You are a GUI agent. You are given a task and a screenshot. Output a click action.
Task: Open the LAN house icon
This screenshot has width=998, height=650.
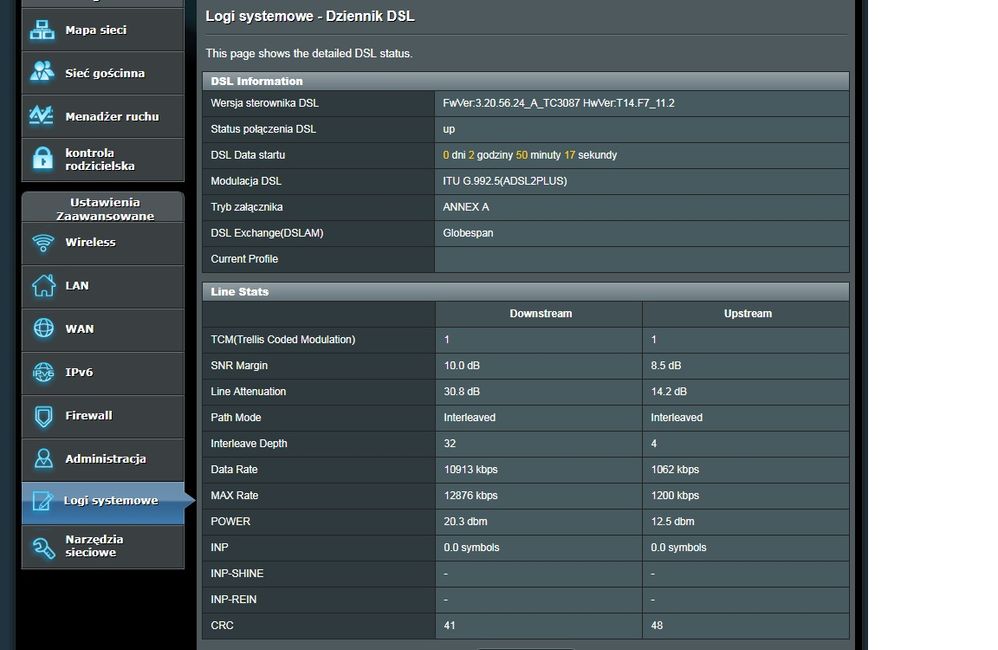click(x=43, y=285)
